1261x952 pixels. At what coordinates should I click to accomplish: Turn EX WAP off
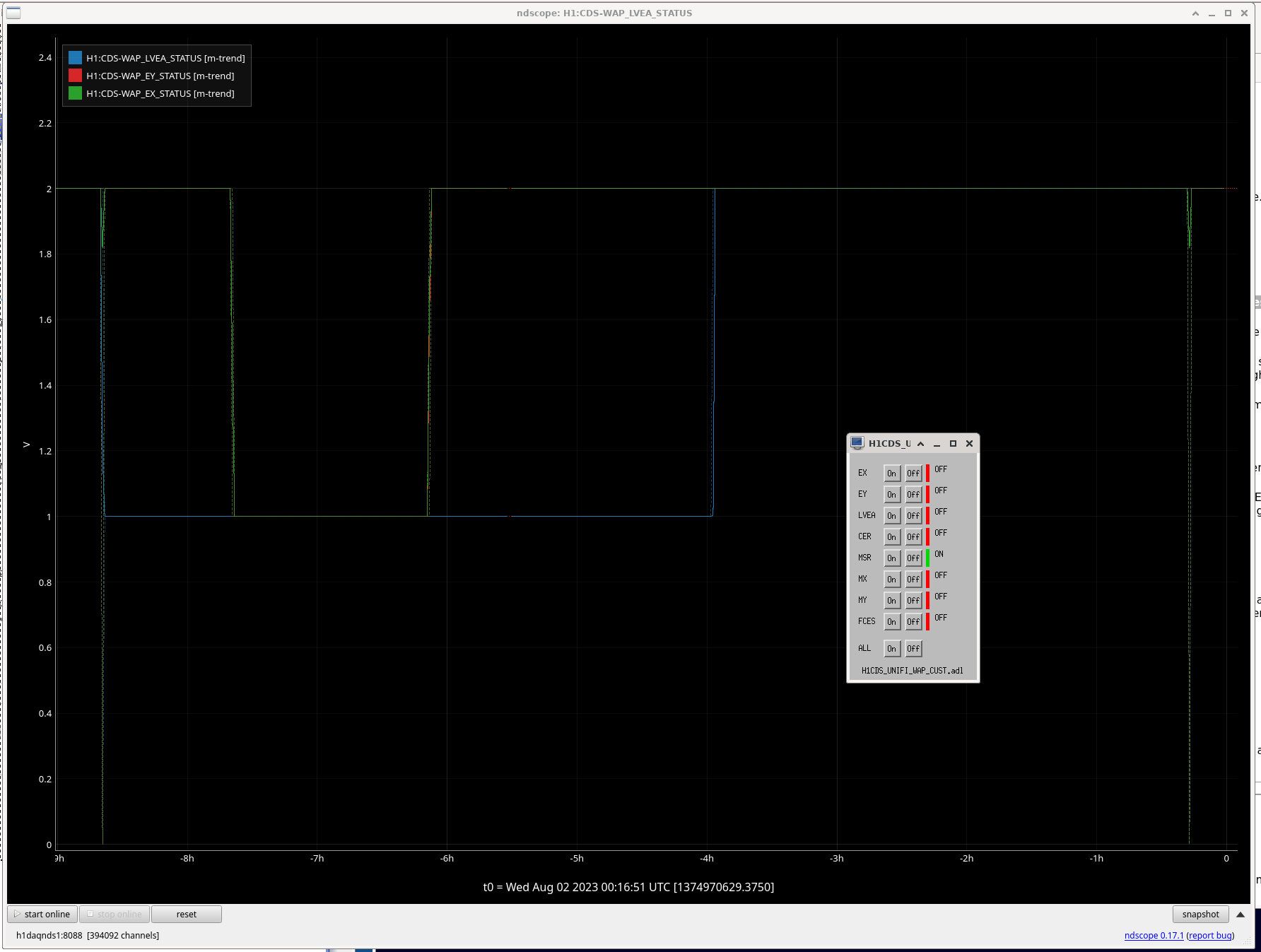coord(913,474)
